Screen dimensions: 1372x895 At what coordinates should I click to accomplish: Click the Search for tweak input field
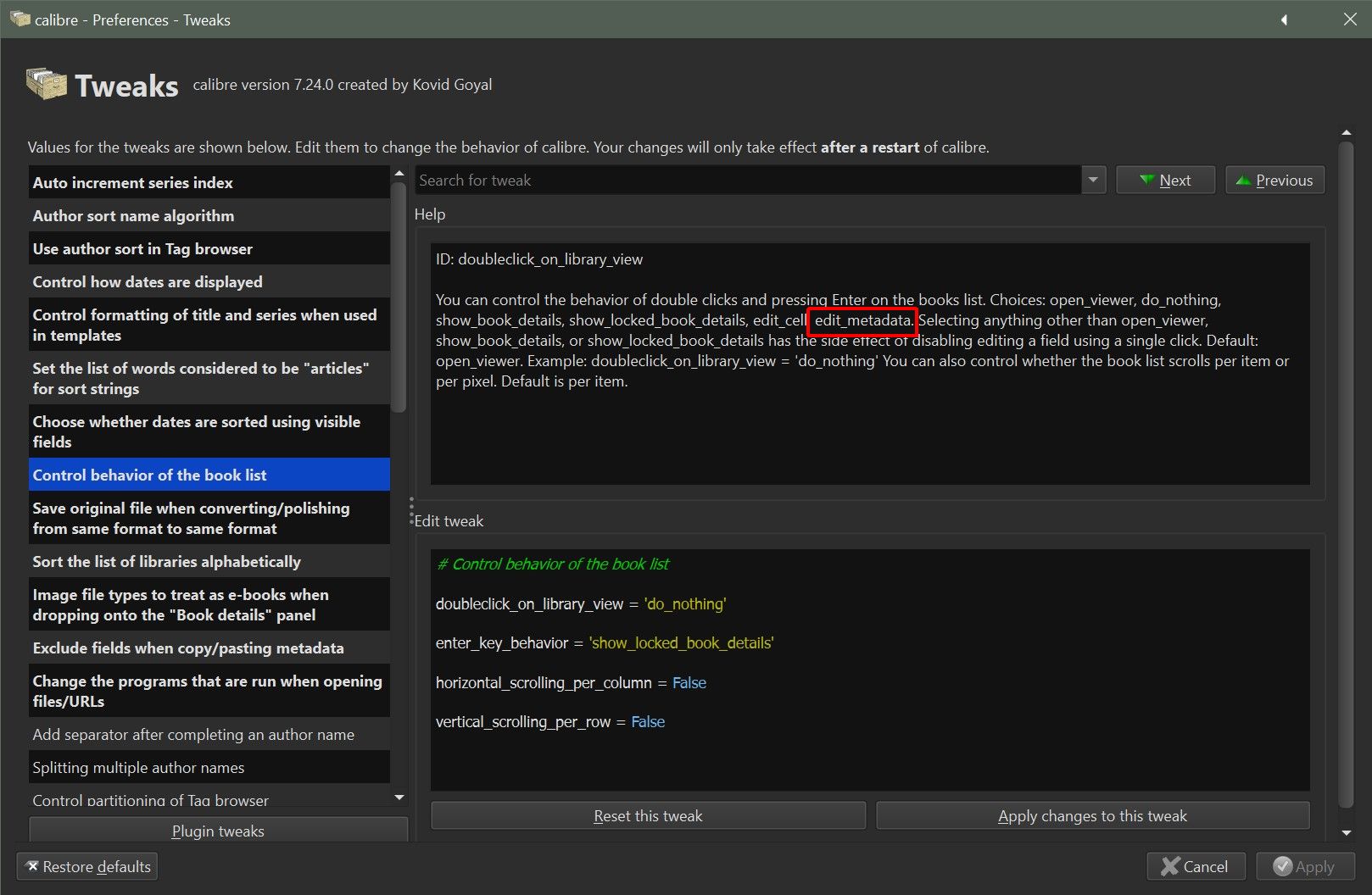(x=749, y=180)
